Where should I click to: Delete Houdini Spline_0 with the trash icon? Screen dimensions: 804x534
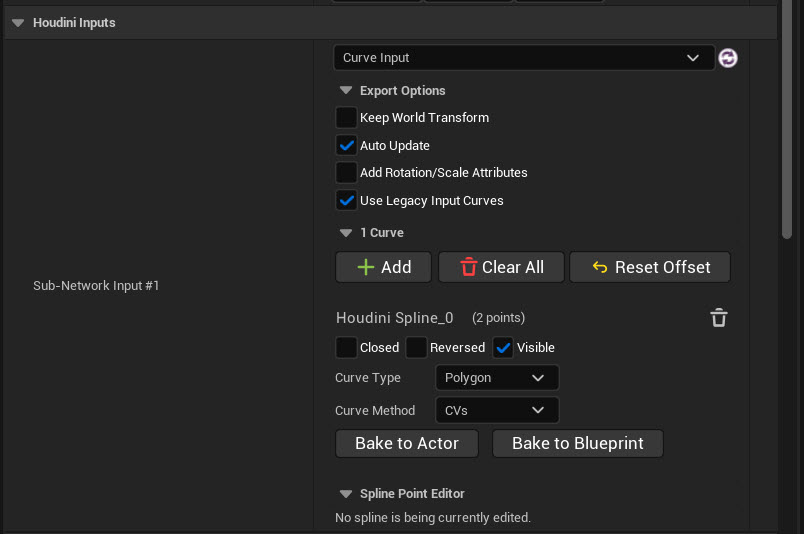(718, 318)
